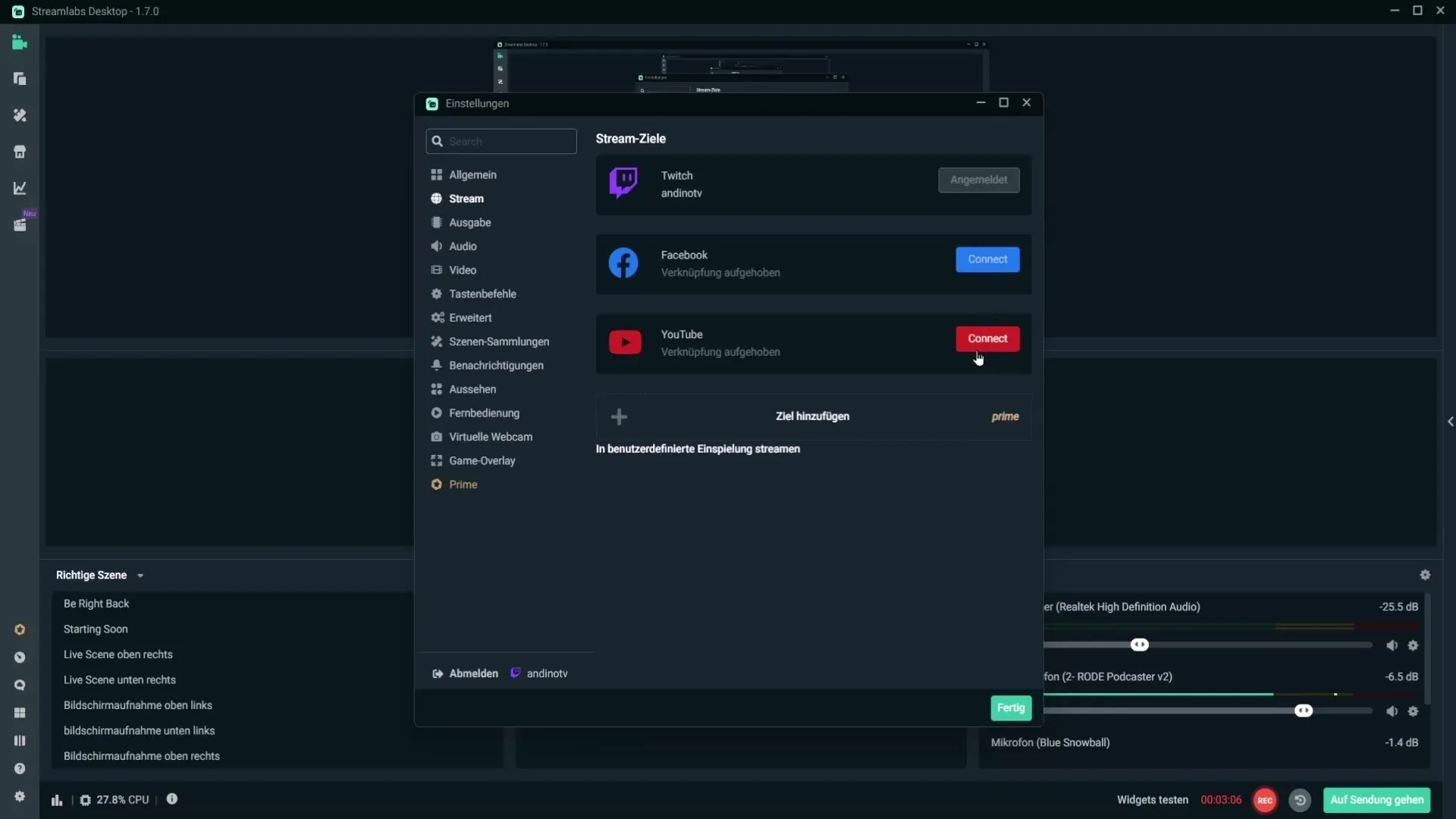
Task: Adjust the RODE Podcaster volume slider
Action: click(1303, 711)
